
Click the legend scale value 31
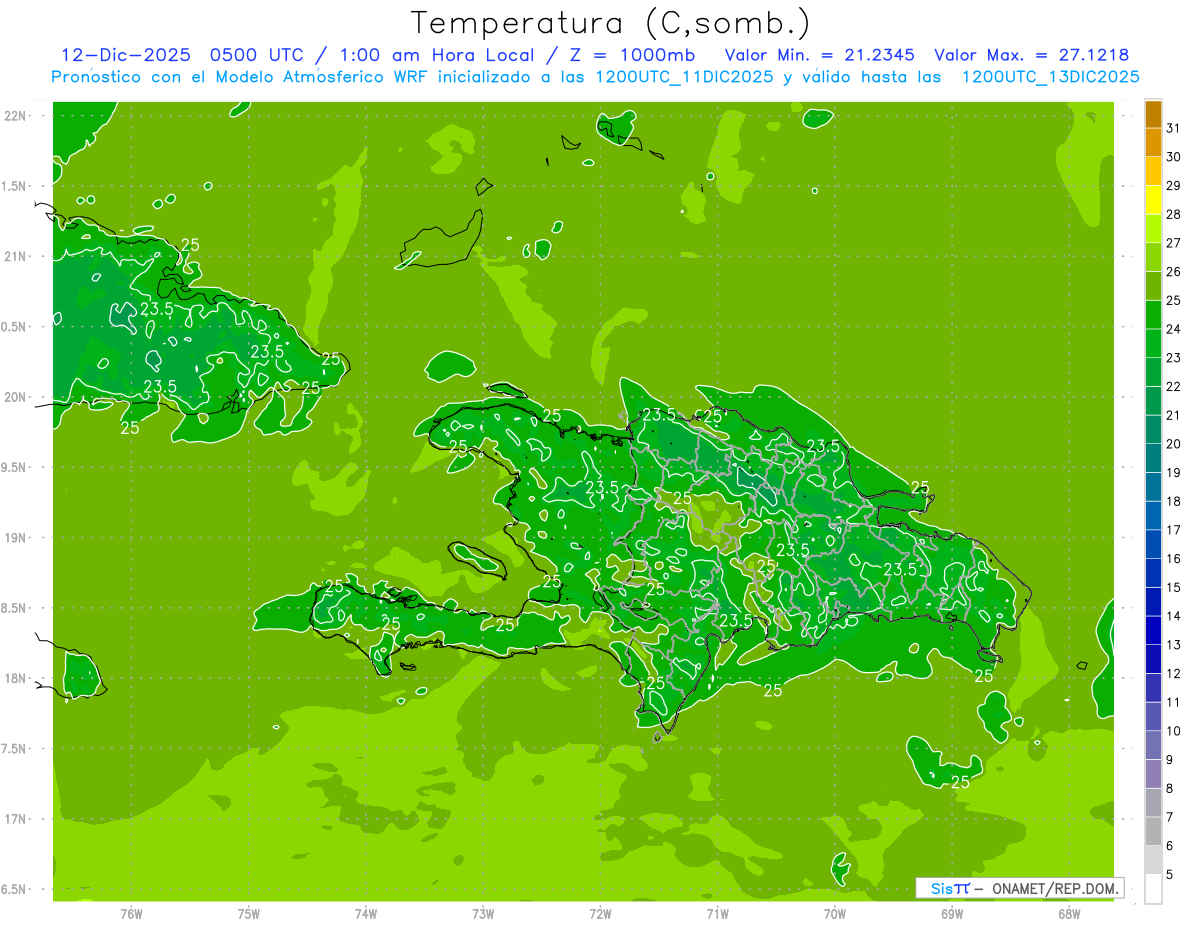pyautogui.click(x=1174, y=129)
